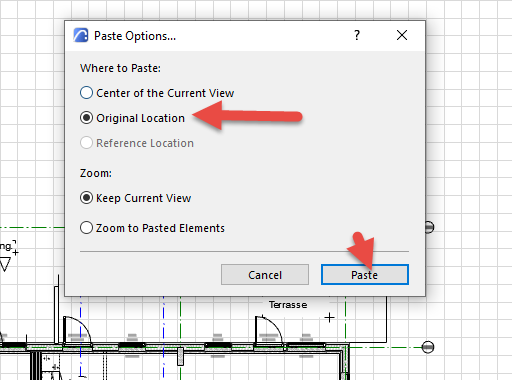Click the Terrasse zone label
512x380 pixels.
(x=288, y=305)
